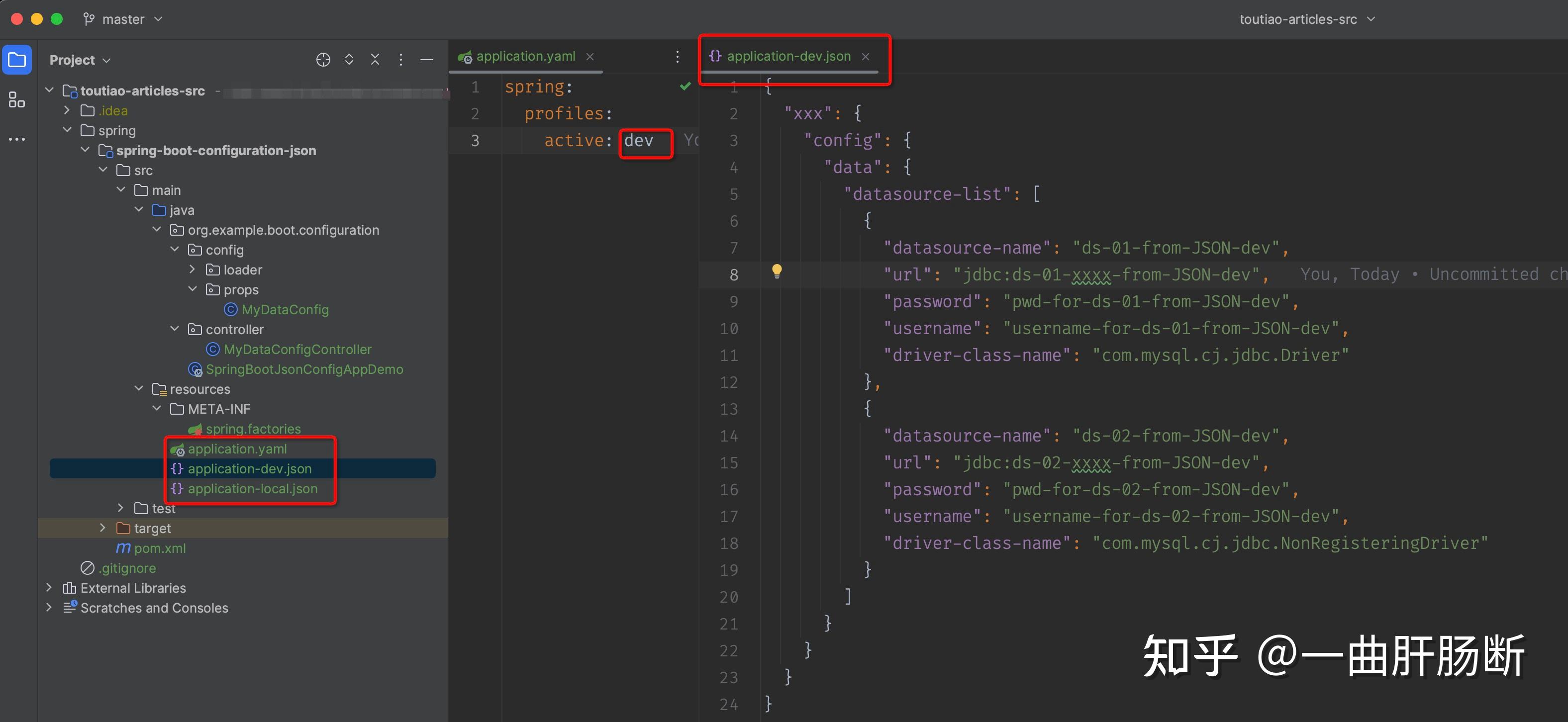Click the application-local.json braces icon

[177, 488]
